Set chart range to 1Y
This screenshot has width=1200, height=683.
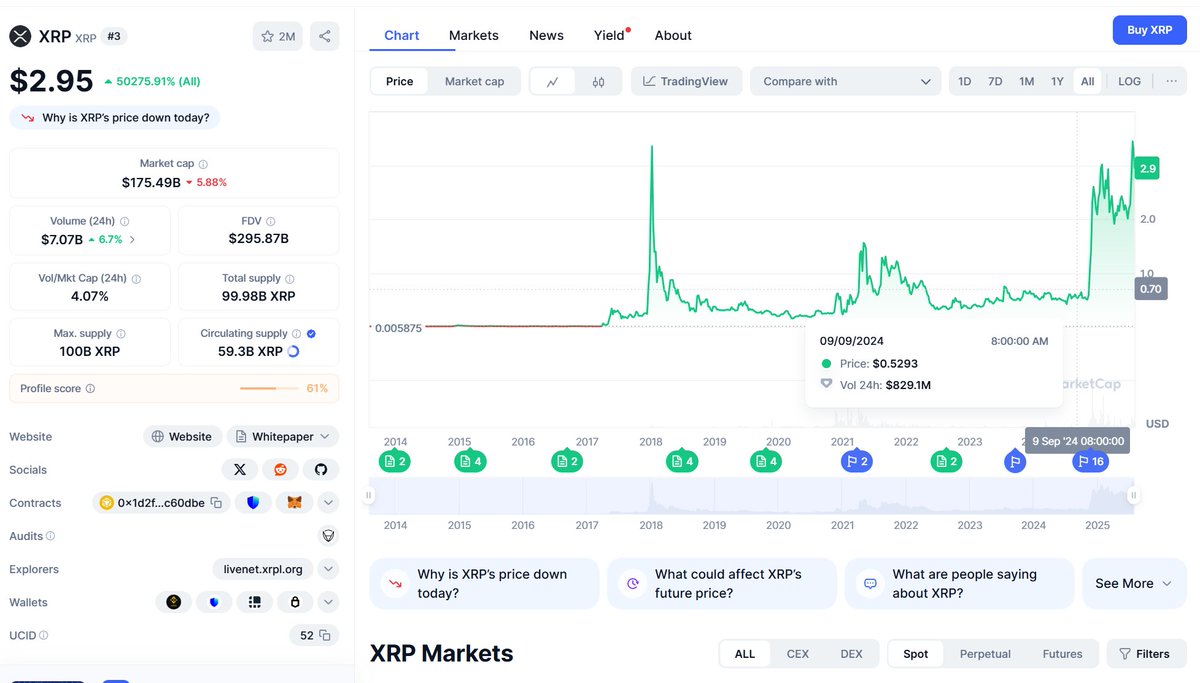click(1057, 82)
